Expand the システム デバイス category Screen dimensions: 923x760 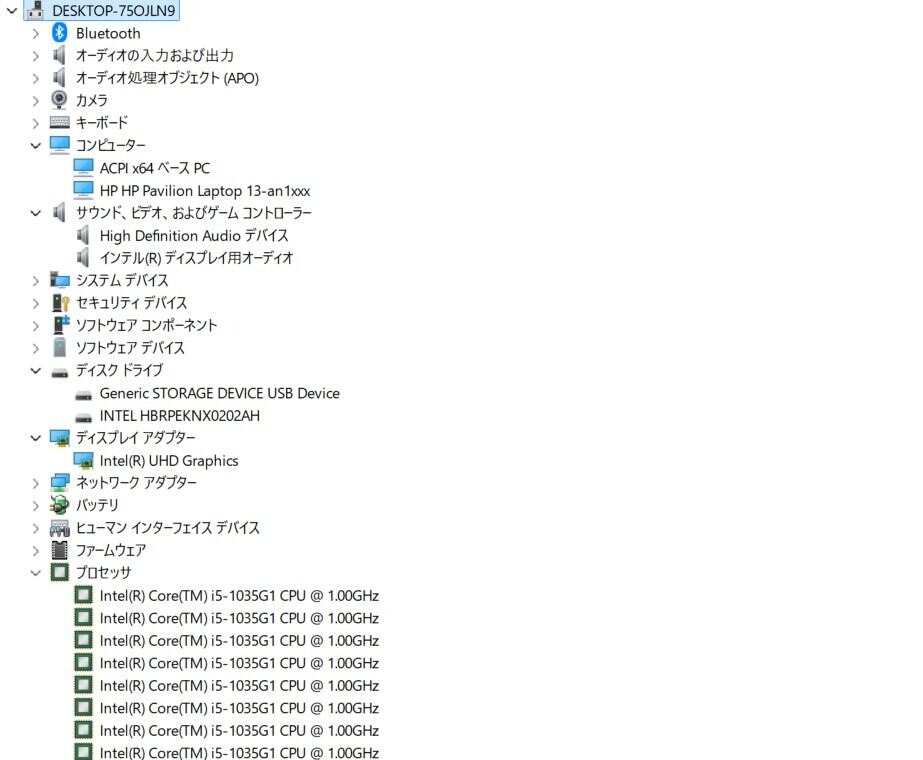pos(36,281)
